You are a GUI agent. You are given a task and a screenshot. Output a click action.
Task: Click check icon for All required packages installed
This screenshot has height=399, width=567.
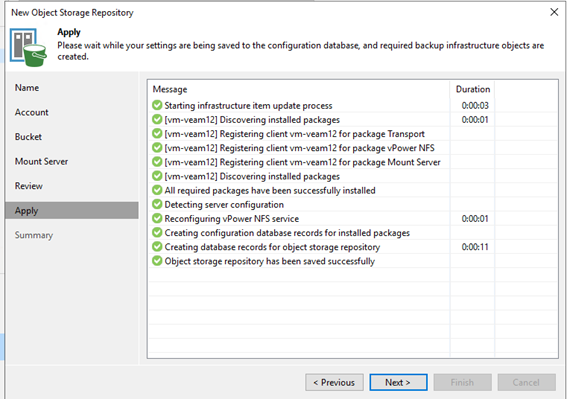[157, 190]
